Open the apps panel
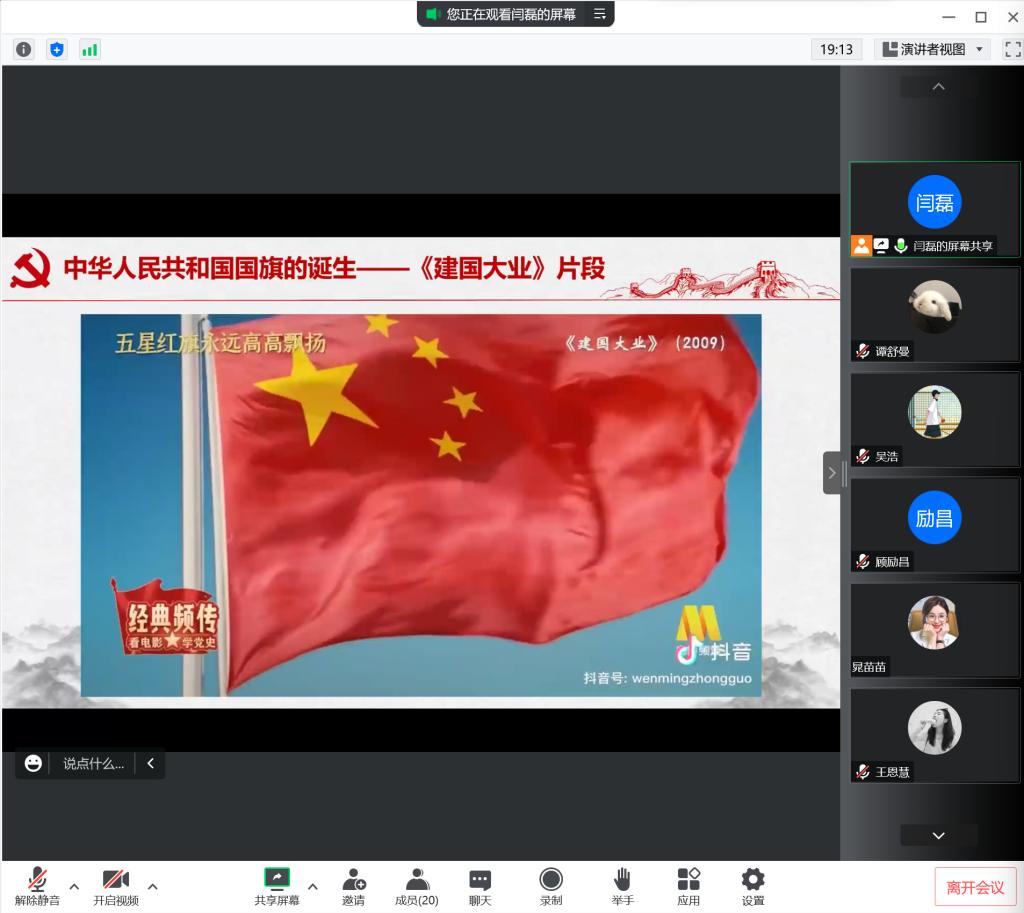Viewport: 1024px width, 913px height. tap(688, 886)
